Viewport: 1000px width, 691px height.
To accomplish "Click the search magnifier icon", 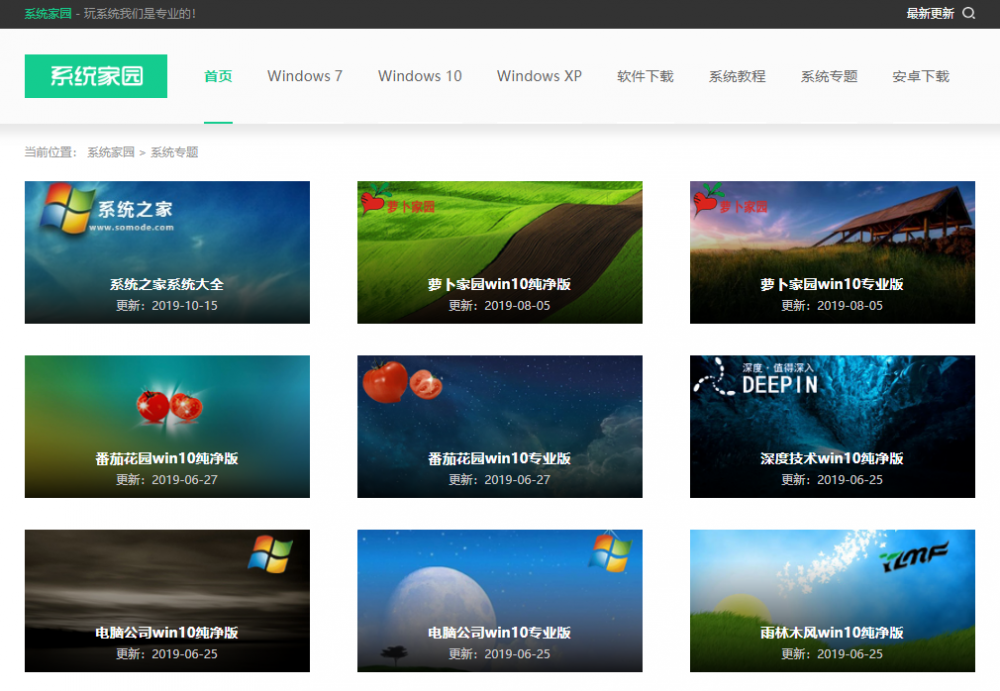I will (968, 13).
